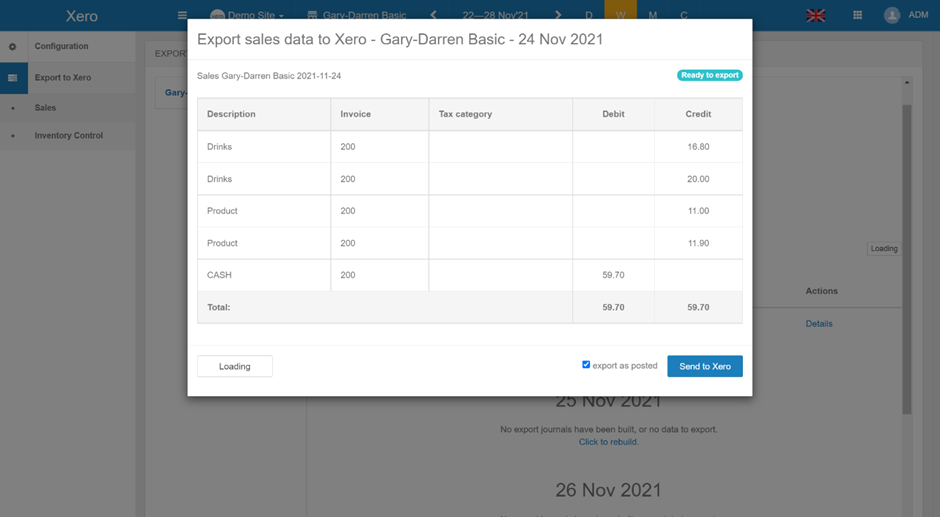
Task: Select Sales in the sidebar
Action: (x=45, y=108)
